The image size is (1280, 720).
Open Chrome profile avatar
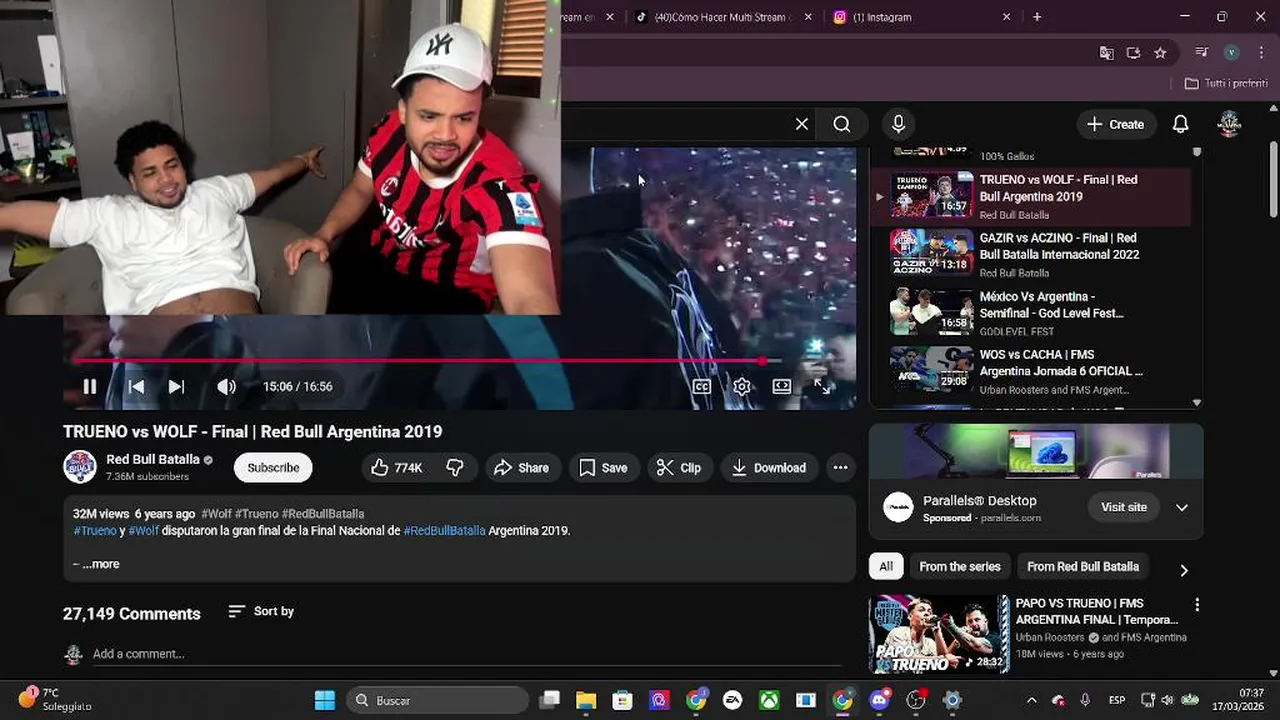pos(1232,53)
